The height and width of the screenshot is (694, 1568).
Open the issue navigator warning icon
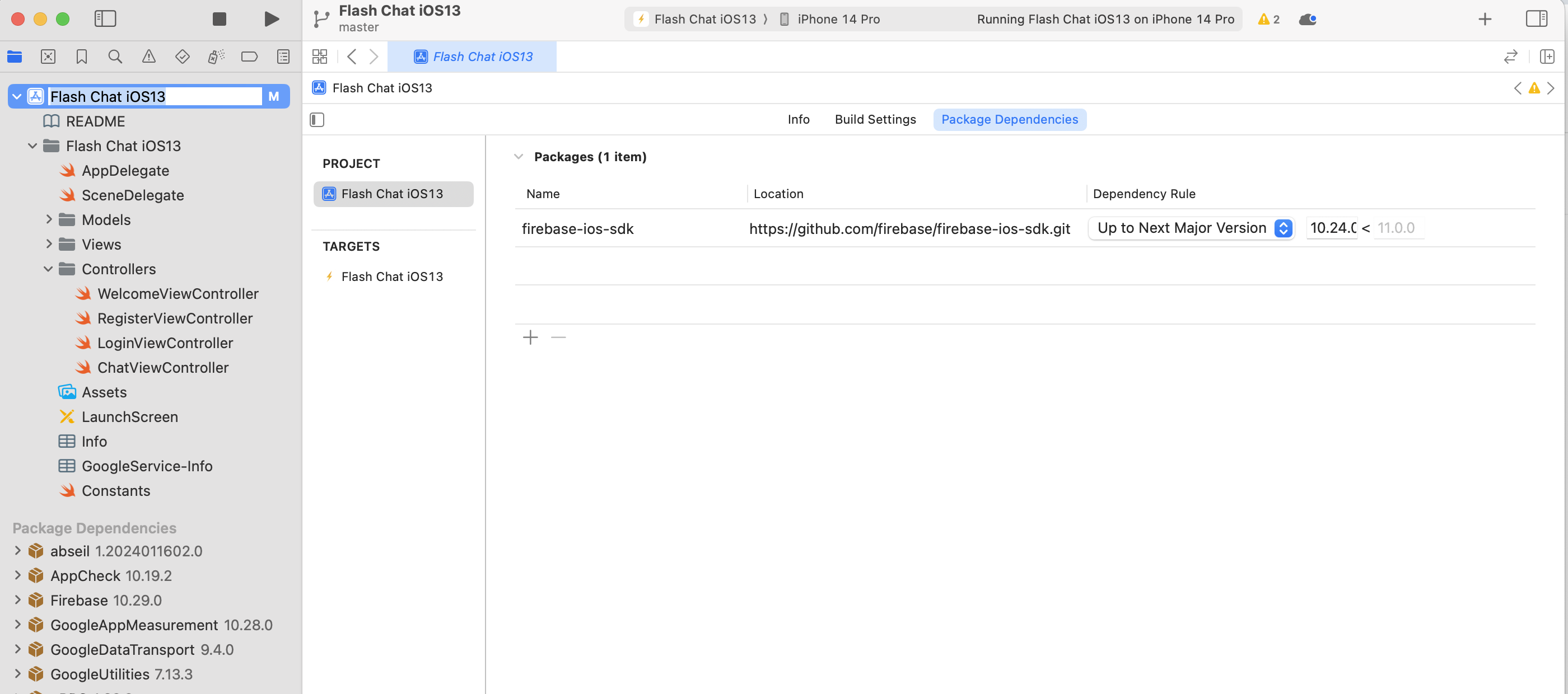click(148, 57)
